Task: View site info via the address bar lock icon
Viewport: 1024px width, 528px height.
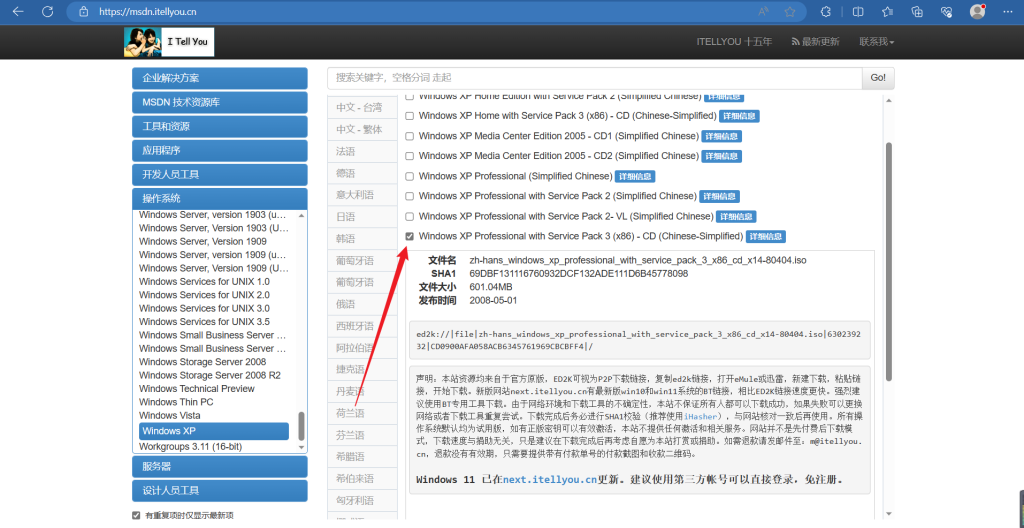Action: pos(83,12)
